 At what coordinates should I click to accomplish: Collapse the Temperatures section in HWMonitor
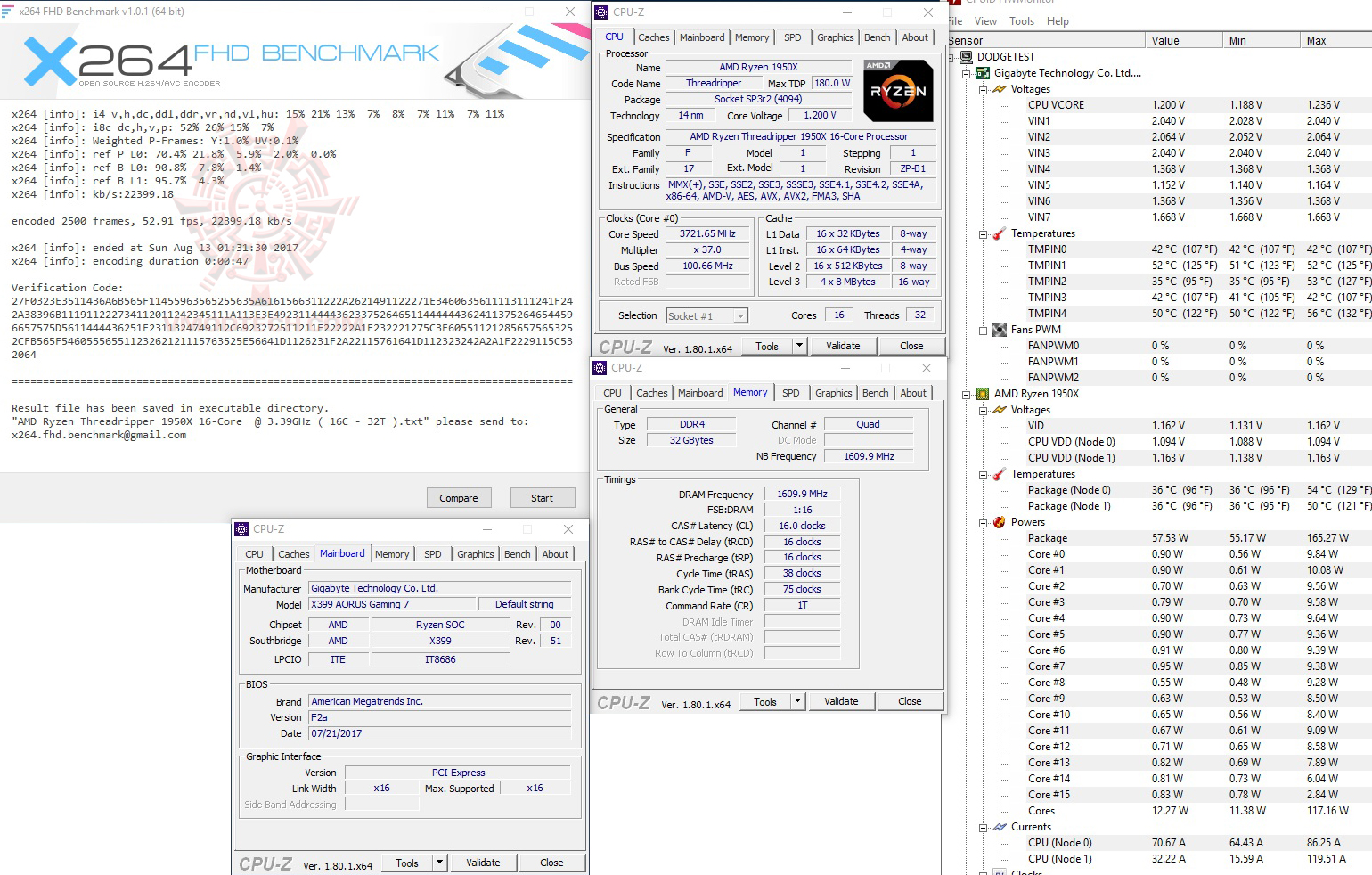(983, 233)
